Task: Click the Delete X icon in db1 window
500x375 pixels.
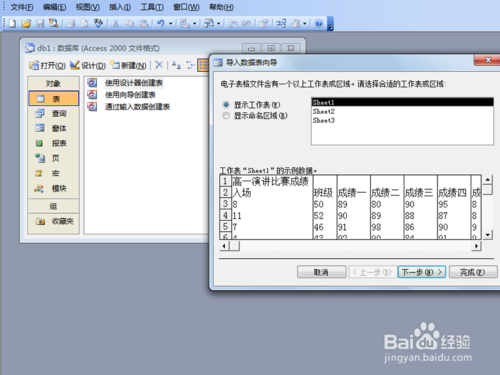Action: click(x=159, y=65)
